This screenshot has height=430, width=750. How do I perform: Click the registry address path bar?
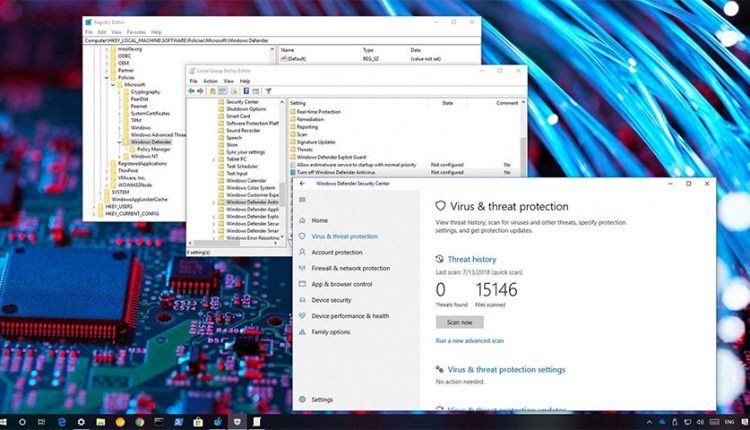tap(282, 41)
